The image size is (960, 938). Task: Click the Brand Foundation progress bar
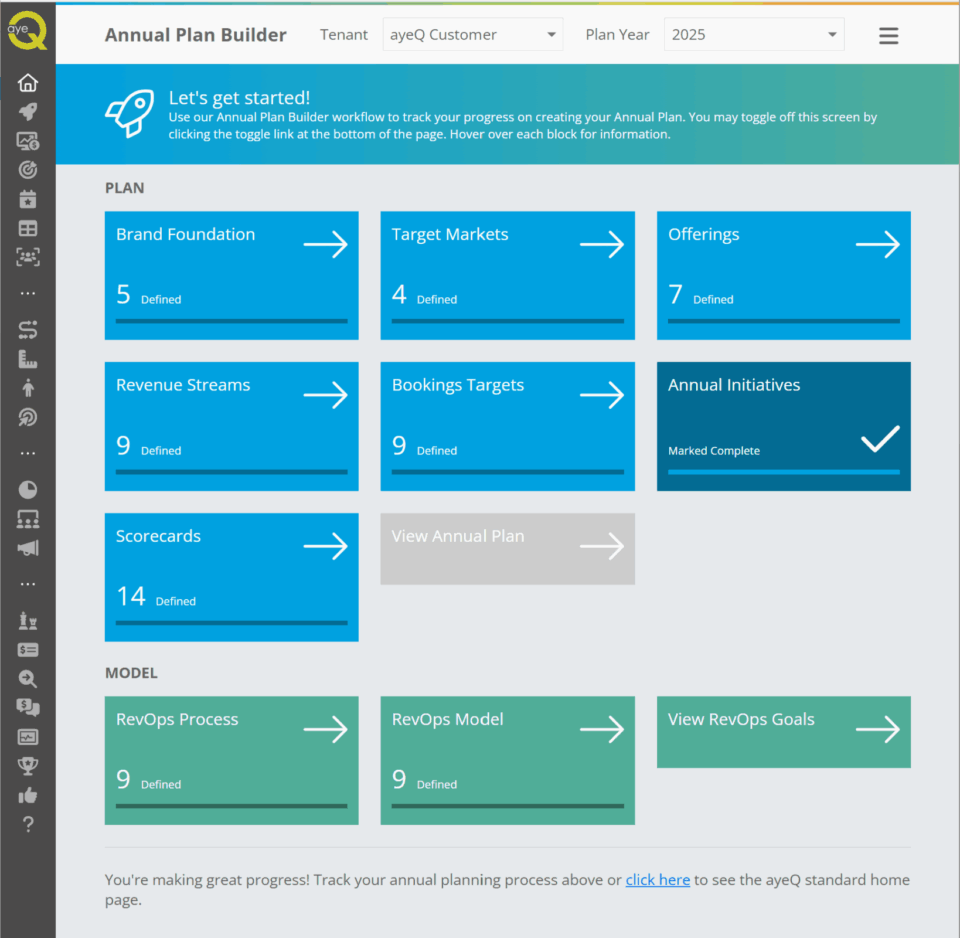[x=231, y=321]
